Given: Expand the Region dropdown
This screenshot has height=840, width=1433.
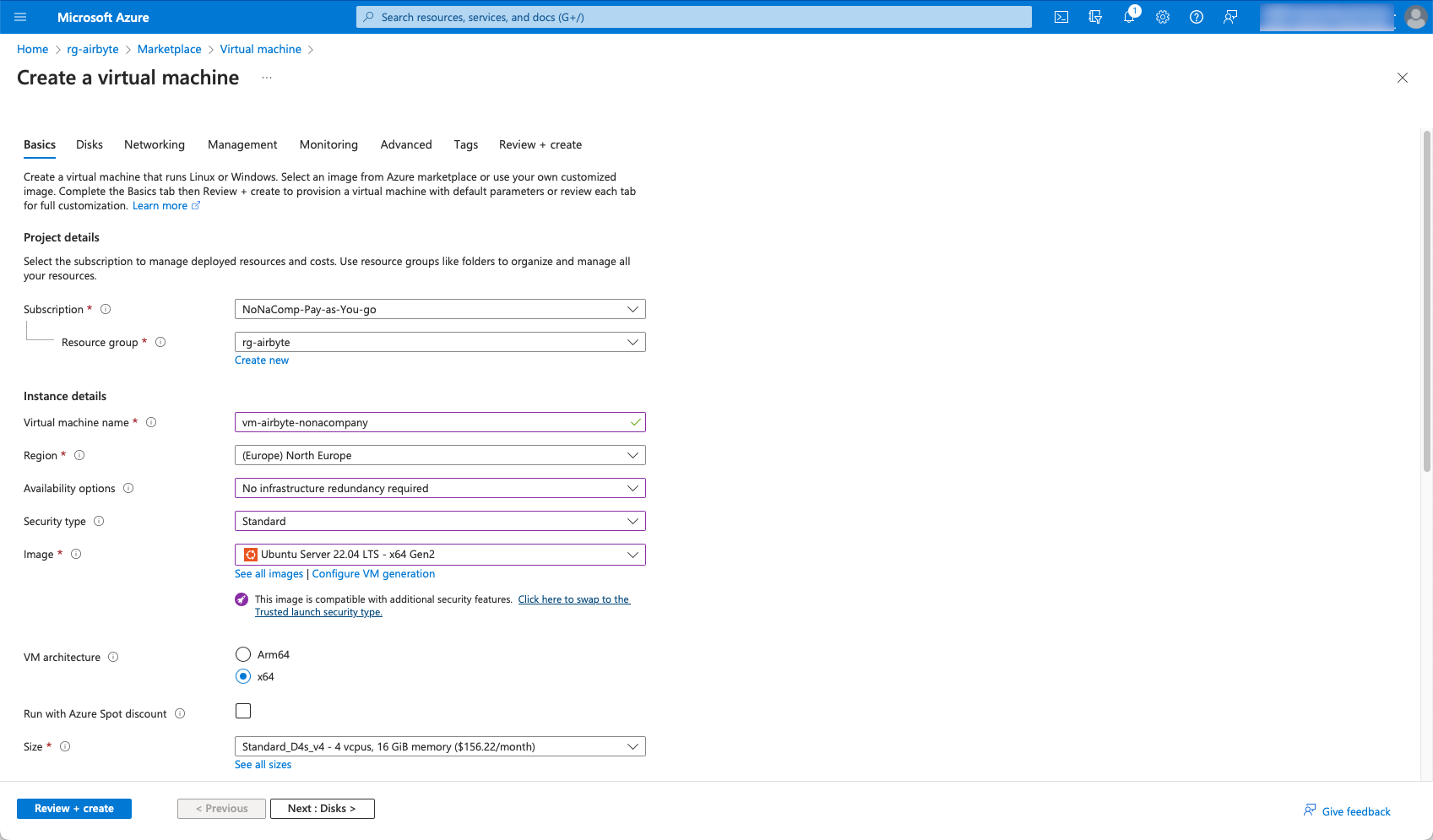Looking at the screenshot, I should pos(439,455).
